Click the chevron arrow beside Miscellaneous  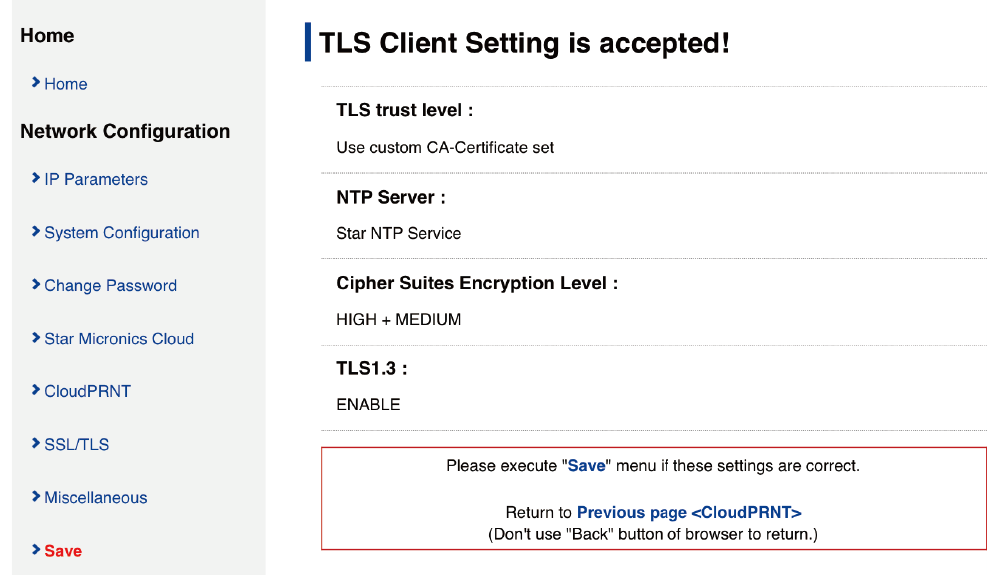pyautogui.click(x=36, y=497)
